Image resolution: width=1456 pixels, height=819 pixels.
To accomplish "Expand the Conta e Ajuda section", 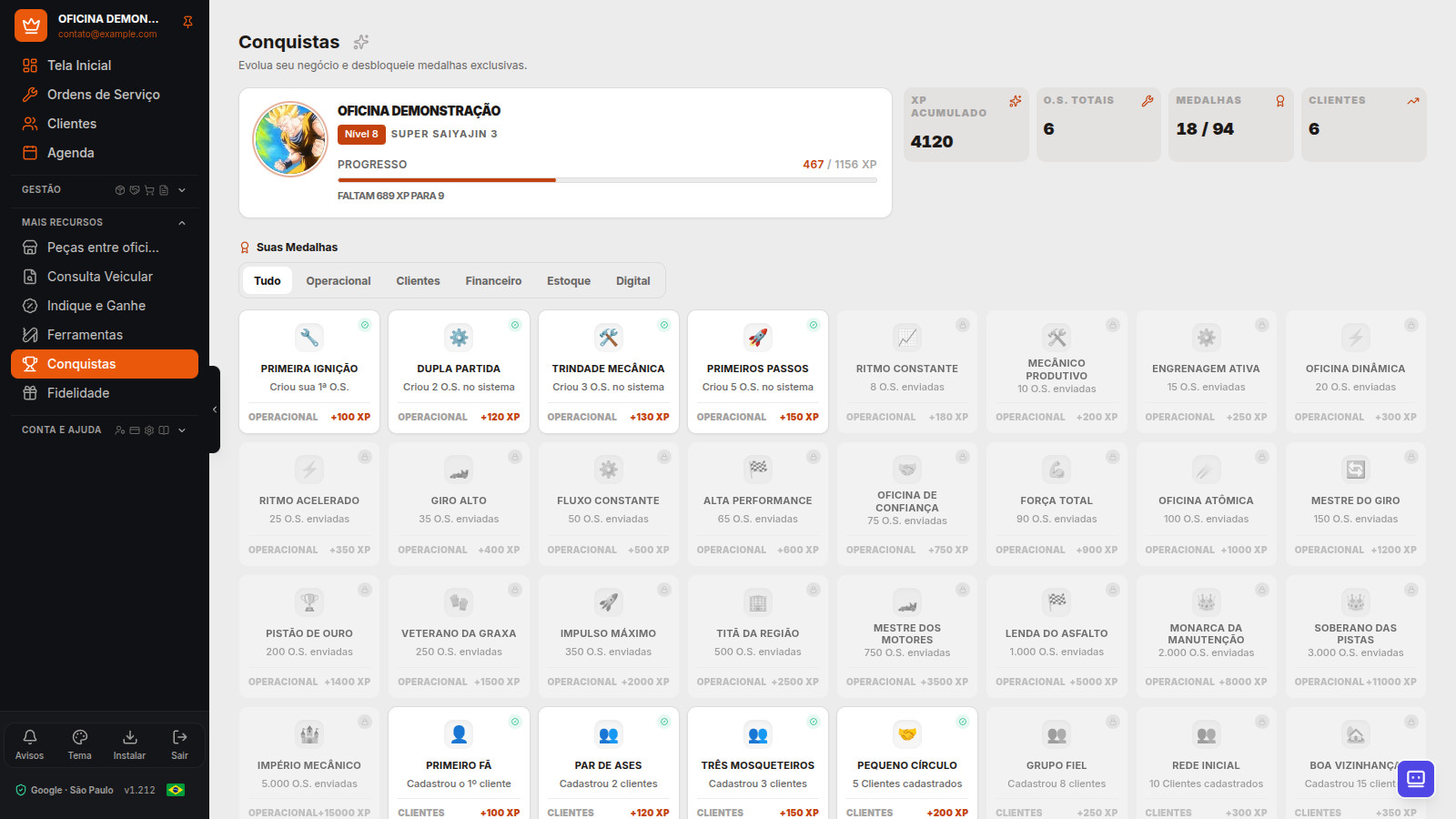I will pyautogui.click(x=182, y=430).
